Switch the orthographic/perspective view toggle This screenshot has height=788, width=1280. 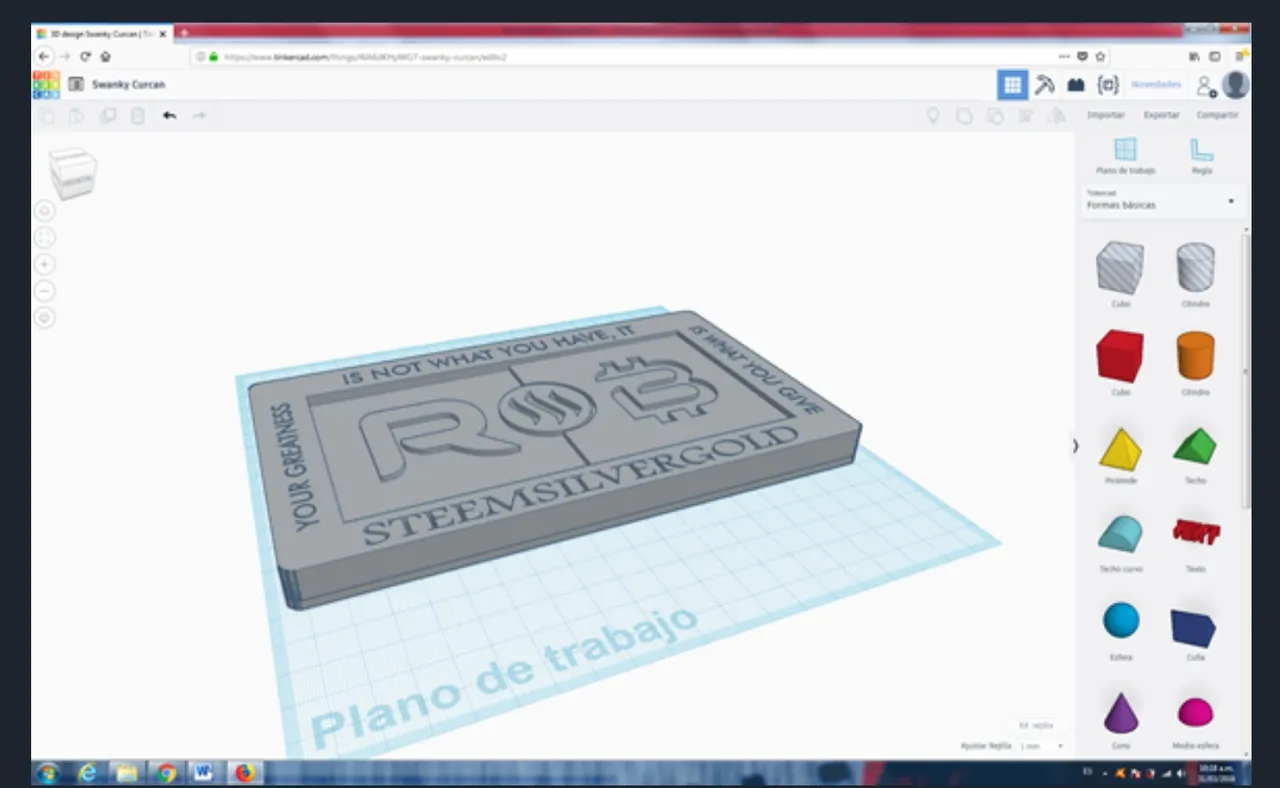pyautogui.click(x=45, y=318)
